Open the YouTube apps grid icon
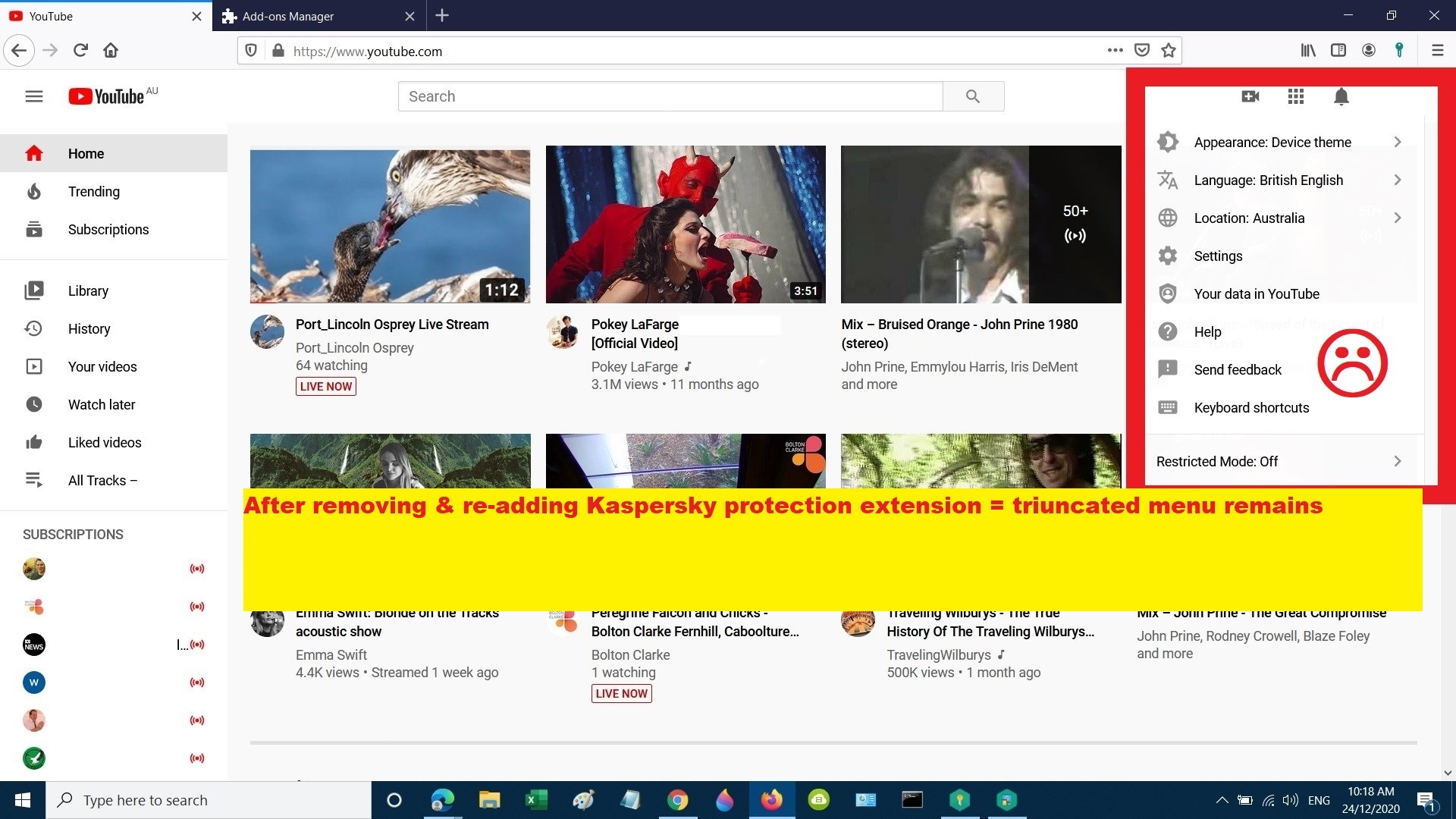The width and height of the screenshot is (1456, 819). click(x=1296, y=96)
